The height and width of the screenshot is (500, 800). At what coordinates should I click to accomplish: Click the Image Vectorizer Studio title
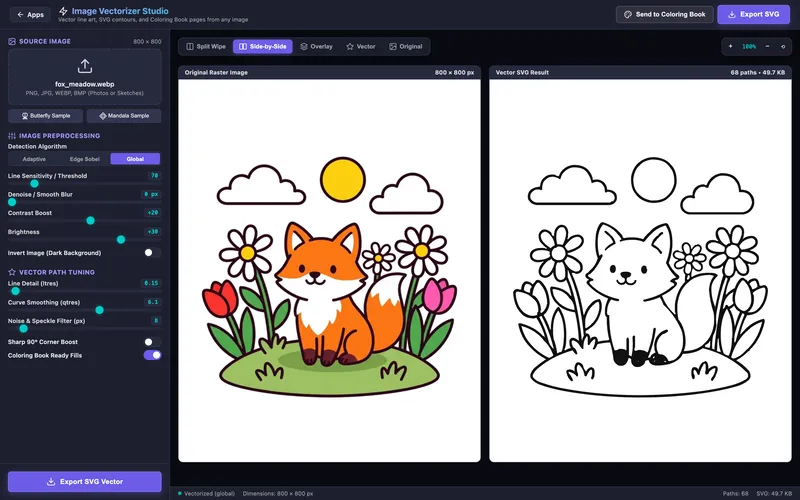[120, 11]
